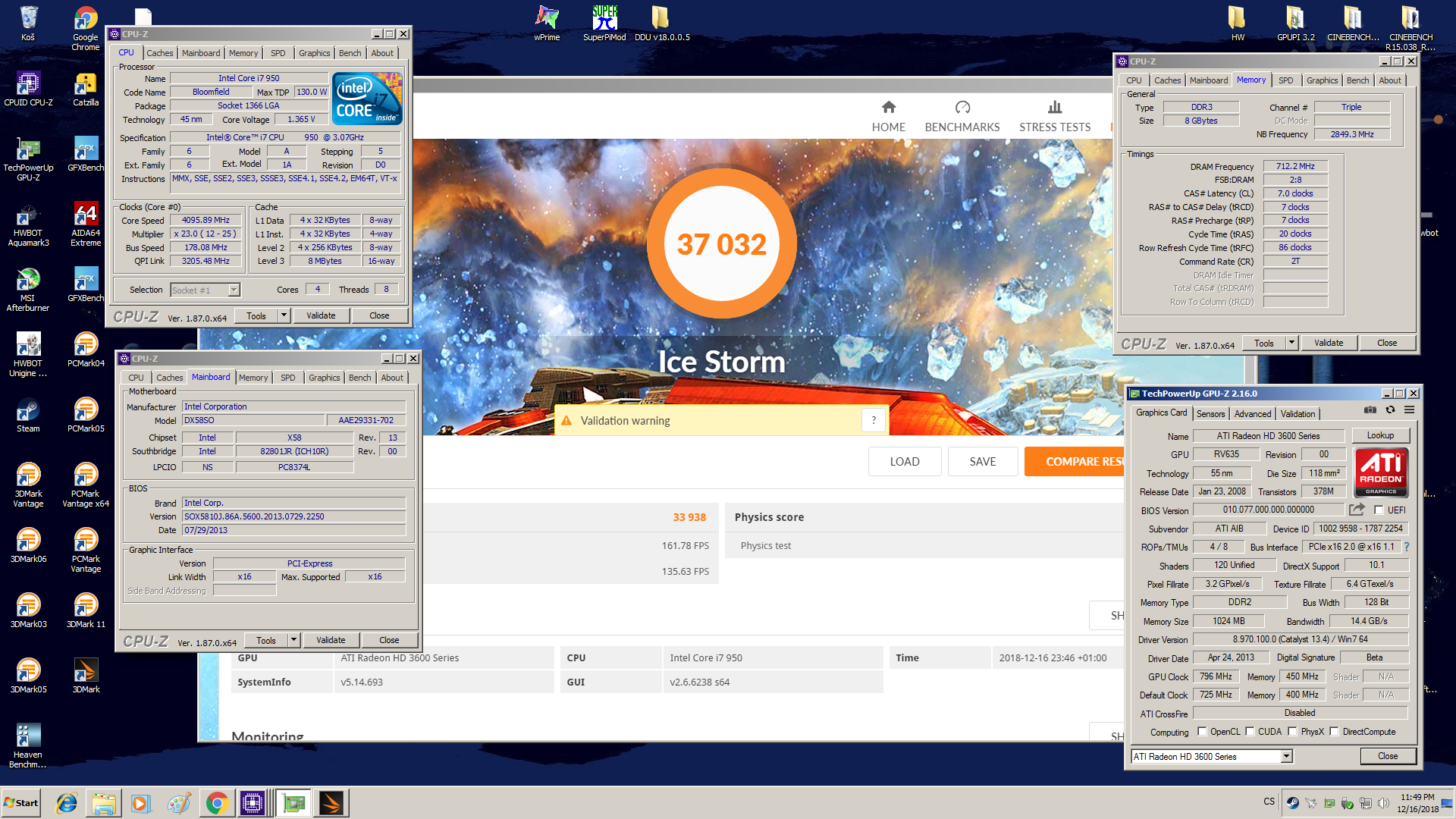Toggle the OpenCL checkbox in GPU-Z
The height and width of the screenshot is (819, 1456).
coord(1202,732)
